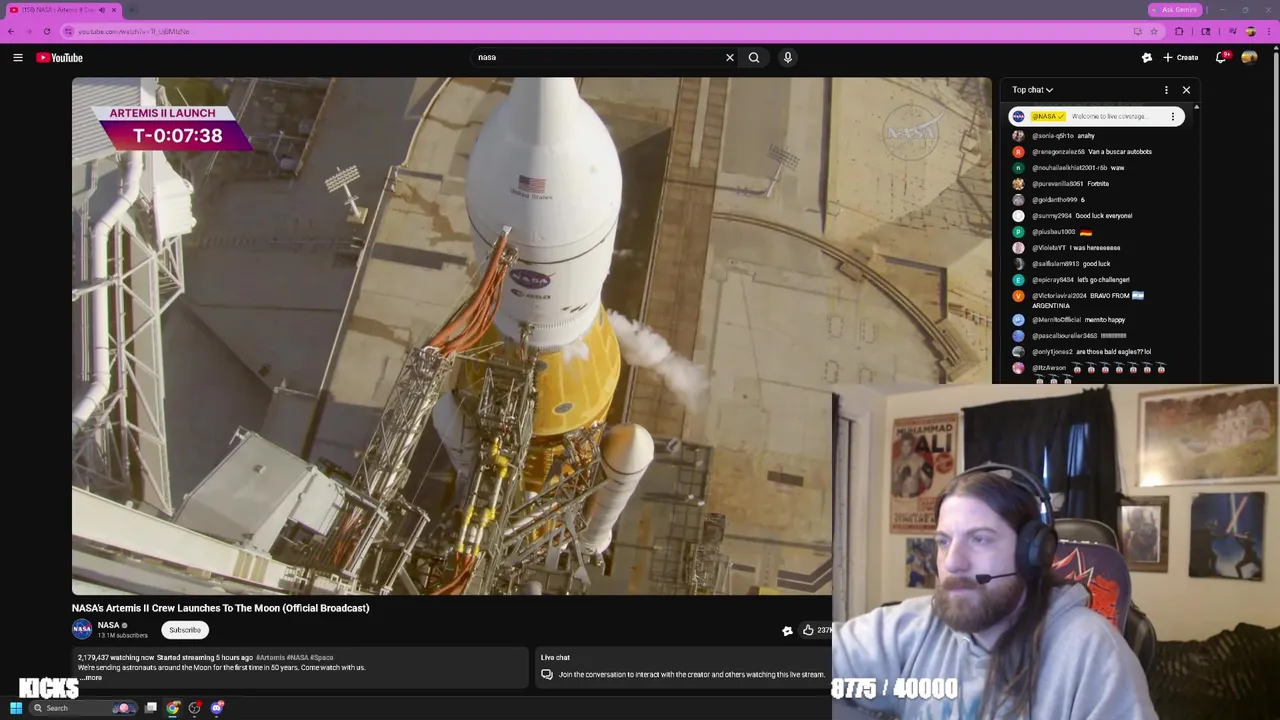Go to YouTube home via logo
Screen dimensions: 1280x720
tap(60, 57)
